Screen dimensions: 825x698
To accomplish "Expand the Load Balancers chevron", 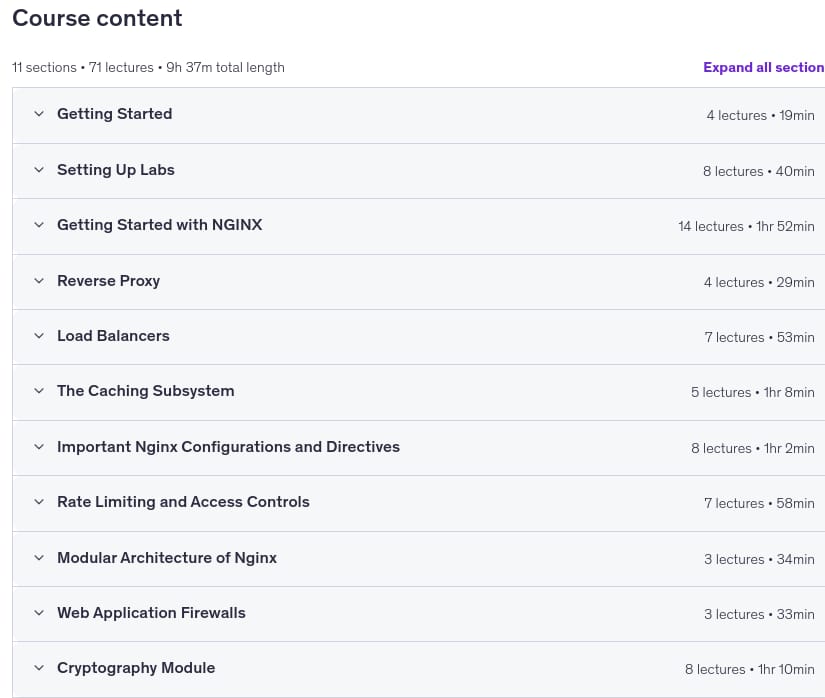I will click(x=39, y=336).
